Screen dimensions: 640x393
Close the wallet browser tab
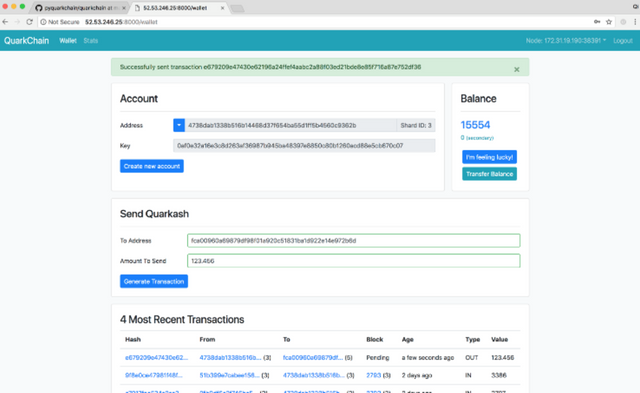click(222, 8)
